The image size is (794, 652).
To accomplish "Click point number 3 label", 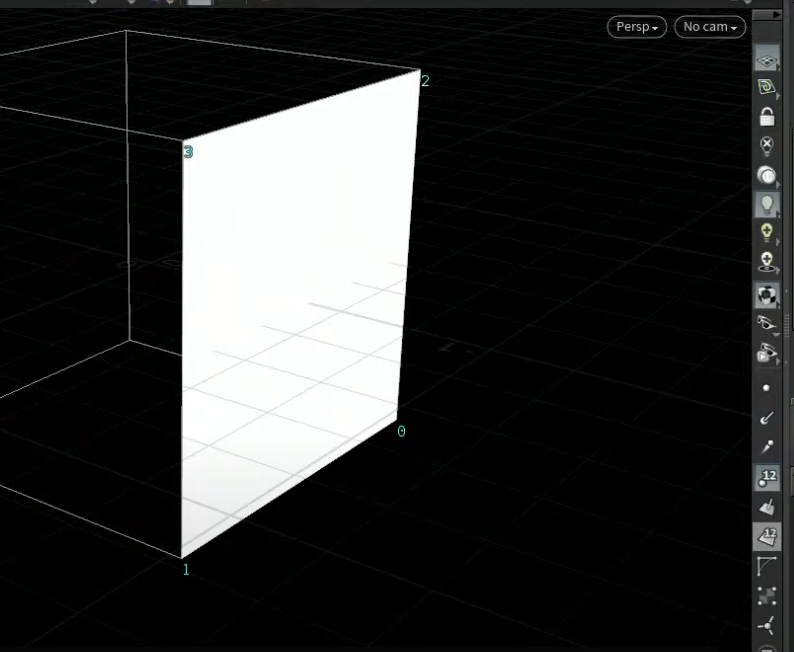I will tap(188, 152).
